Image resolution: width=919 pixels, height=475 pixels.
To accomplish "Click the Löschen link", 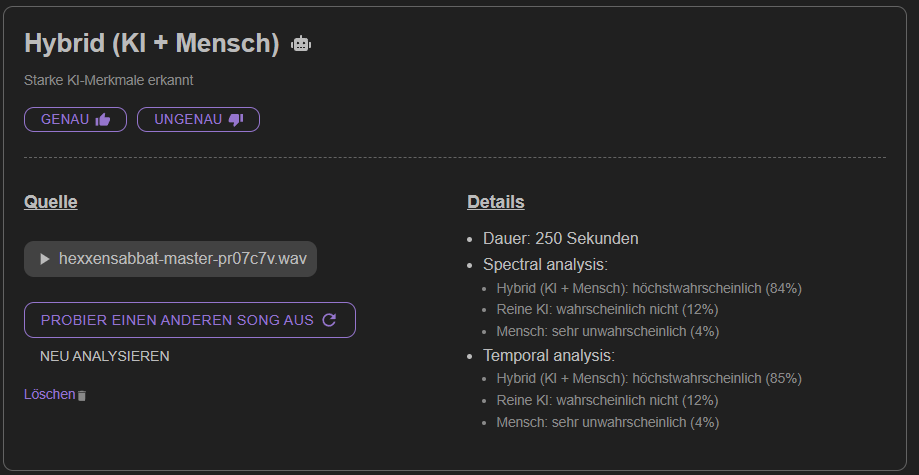I will (49, 395).
